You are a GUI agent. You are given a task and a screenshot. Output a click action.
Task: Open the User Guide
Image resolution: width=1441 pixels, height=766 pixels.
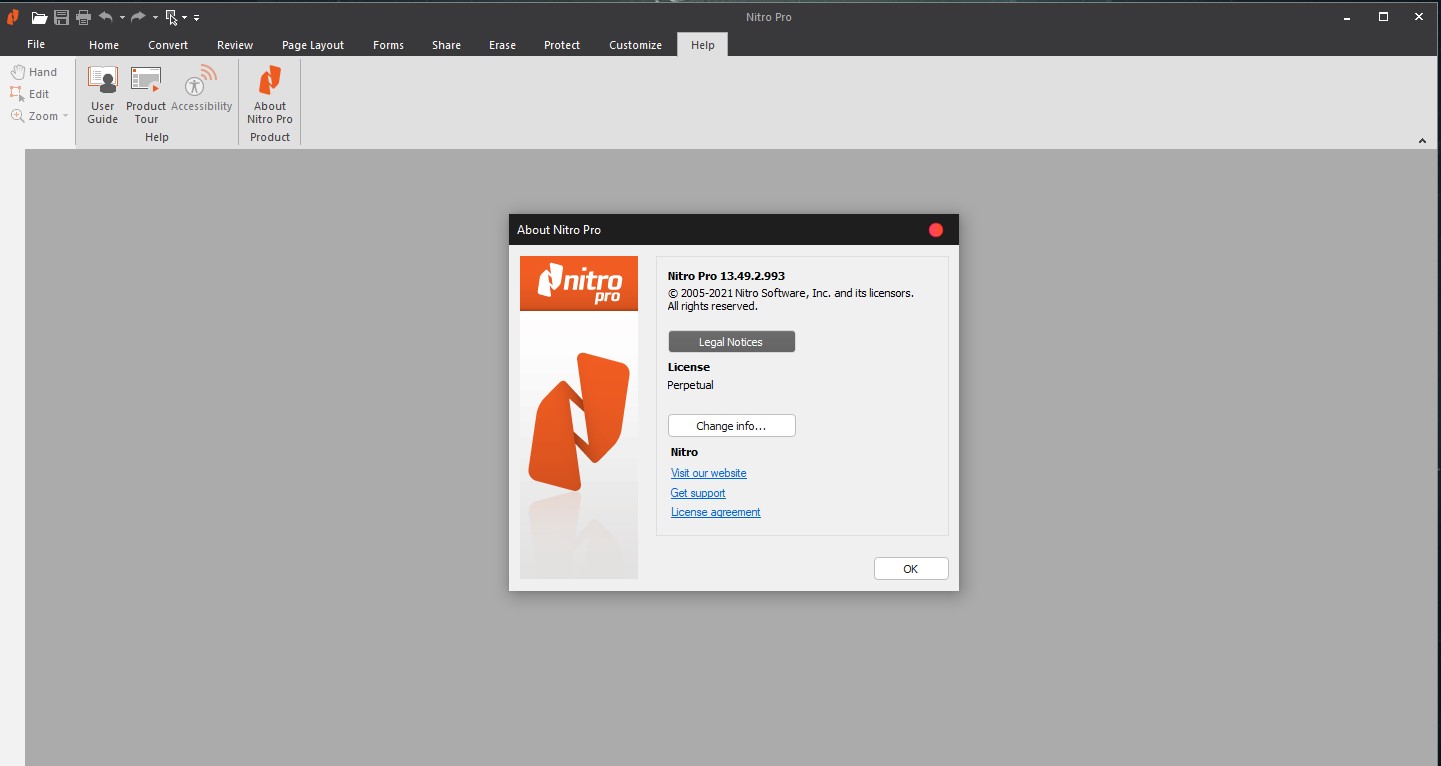point(103,95)
